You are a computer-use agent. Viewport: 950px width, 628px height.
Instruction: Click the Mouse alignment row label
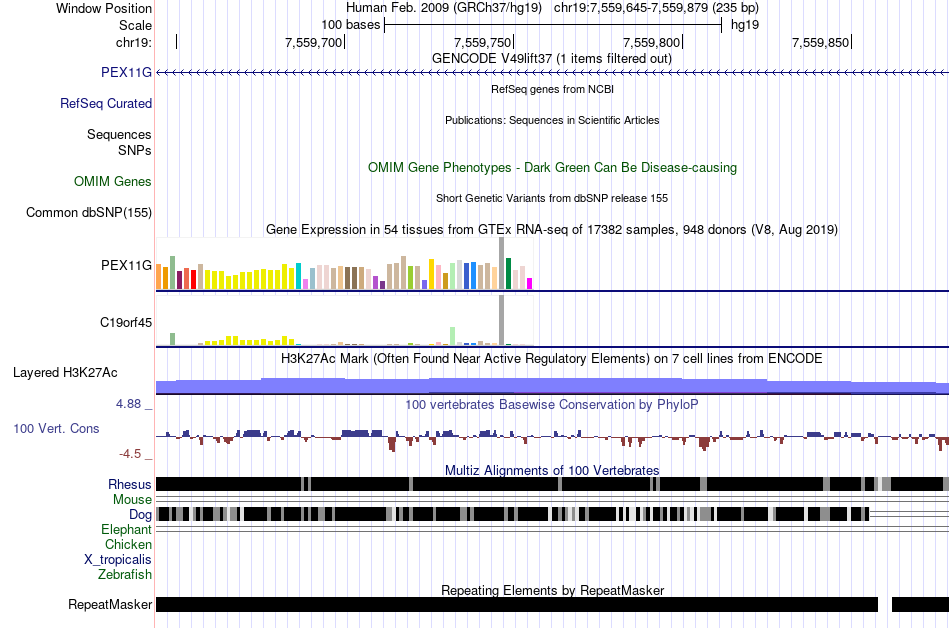pos(132,500)
